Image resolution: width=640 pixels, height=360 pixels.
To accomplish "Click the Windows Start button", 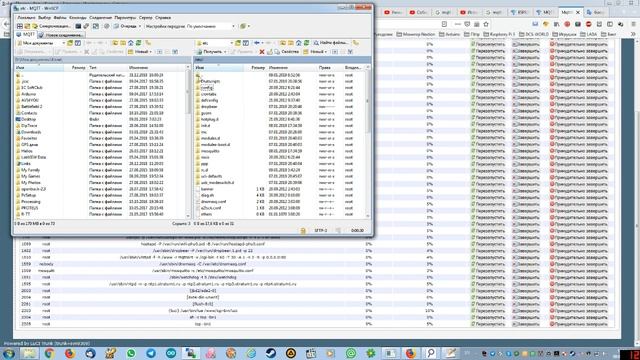I will pos(8,353).
